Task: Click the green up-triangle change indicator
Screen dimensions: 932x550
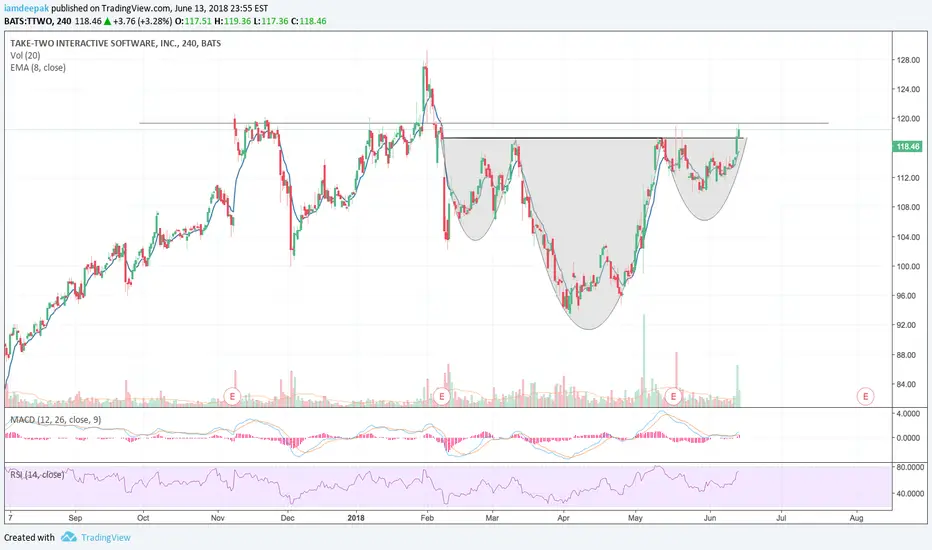Action: pyautogui.click(x=108, y=21)
